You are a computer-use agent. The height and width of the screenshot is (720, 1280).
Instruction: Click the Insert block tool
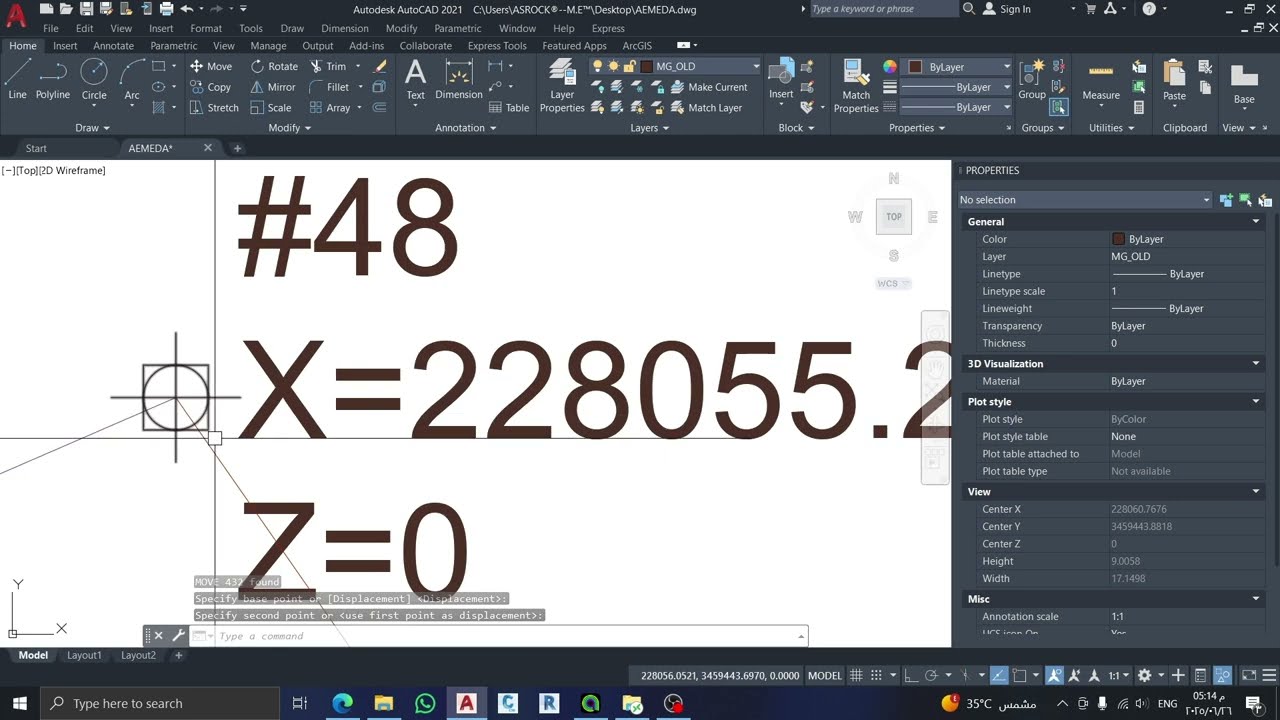pos(781,80)
